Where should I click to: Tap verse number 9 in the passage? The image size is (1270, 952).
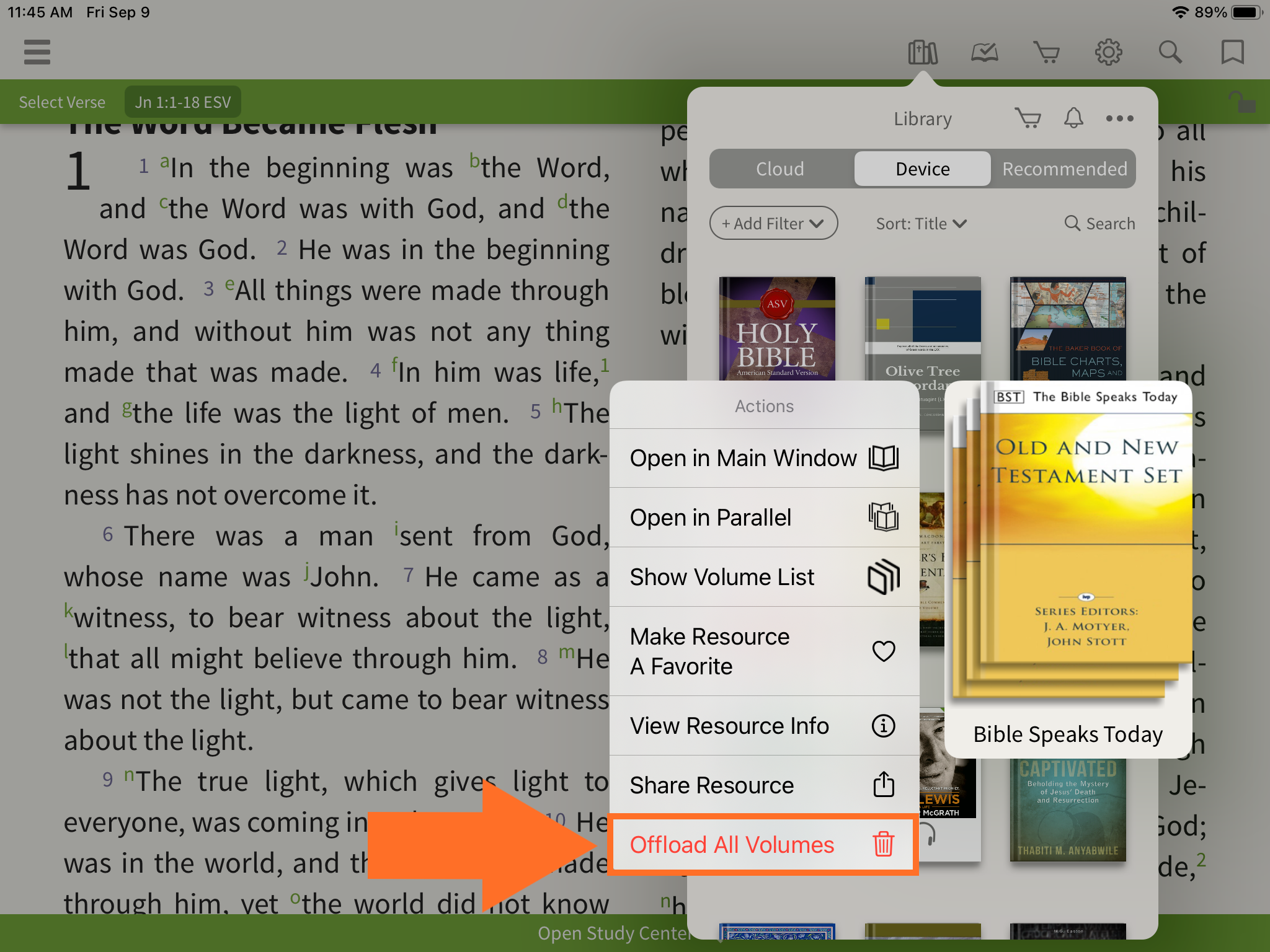108,780
